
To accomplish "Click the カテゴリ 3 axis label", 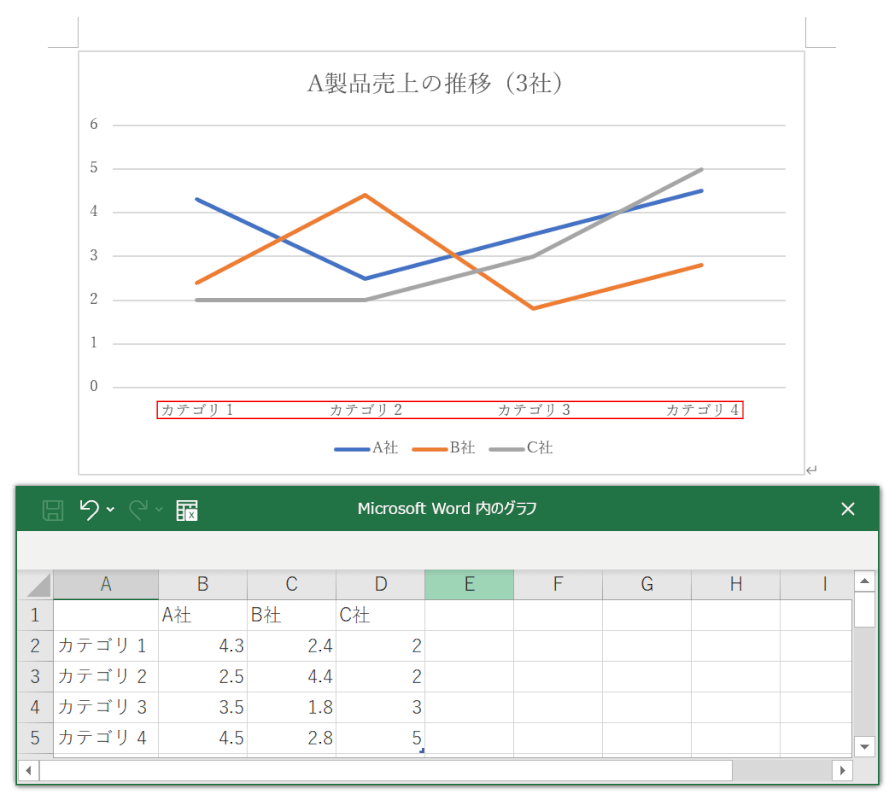I will [x=534, y=410].
